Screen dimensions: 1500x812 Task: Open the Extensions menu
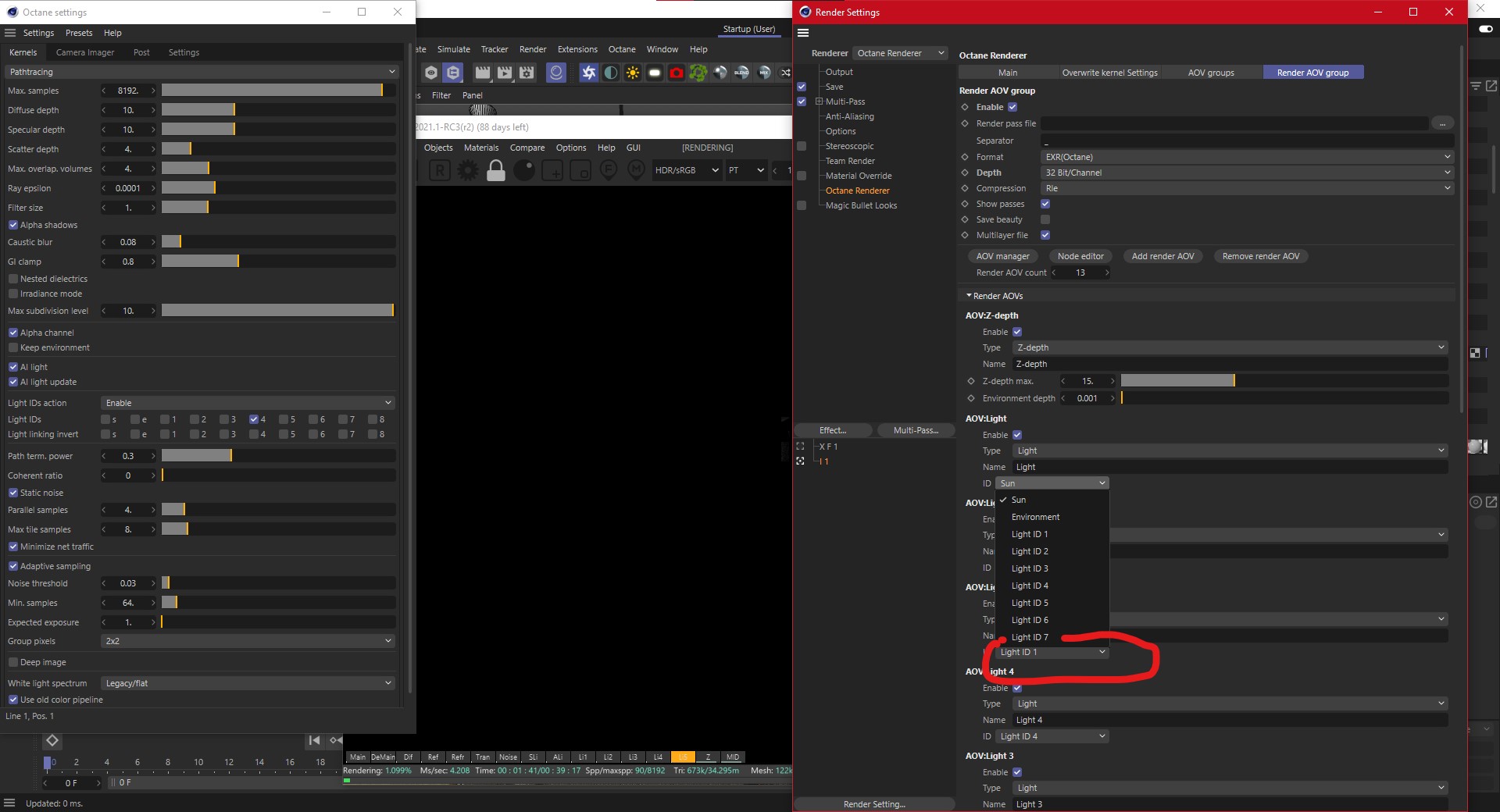577,49
